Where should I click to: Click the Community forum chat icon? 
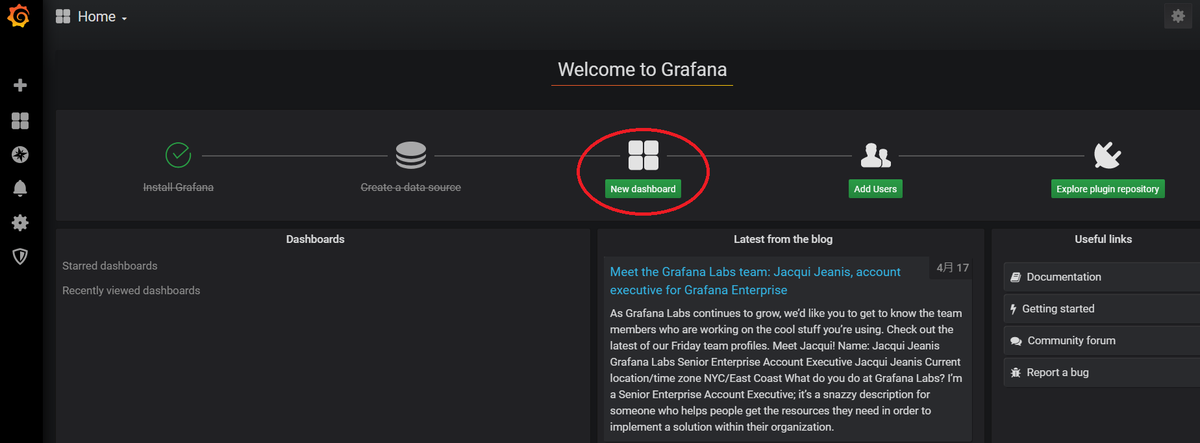(x=1016, y=341)
